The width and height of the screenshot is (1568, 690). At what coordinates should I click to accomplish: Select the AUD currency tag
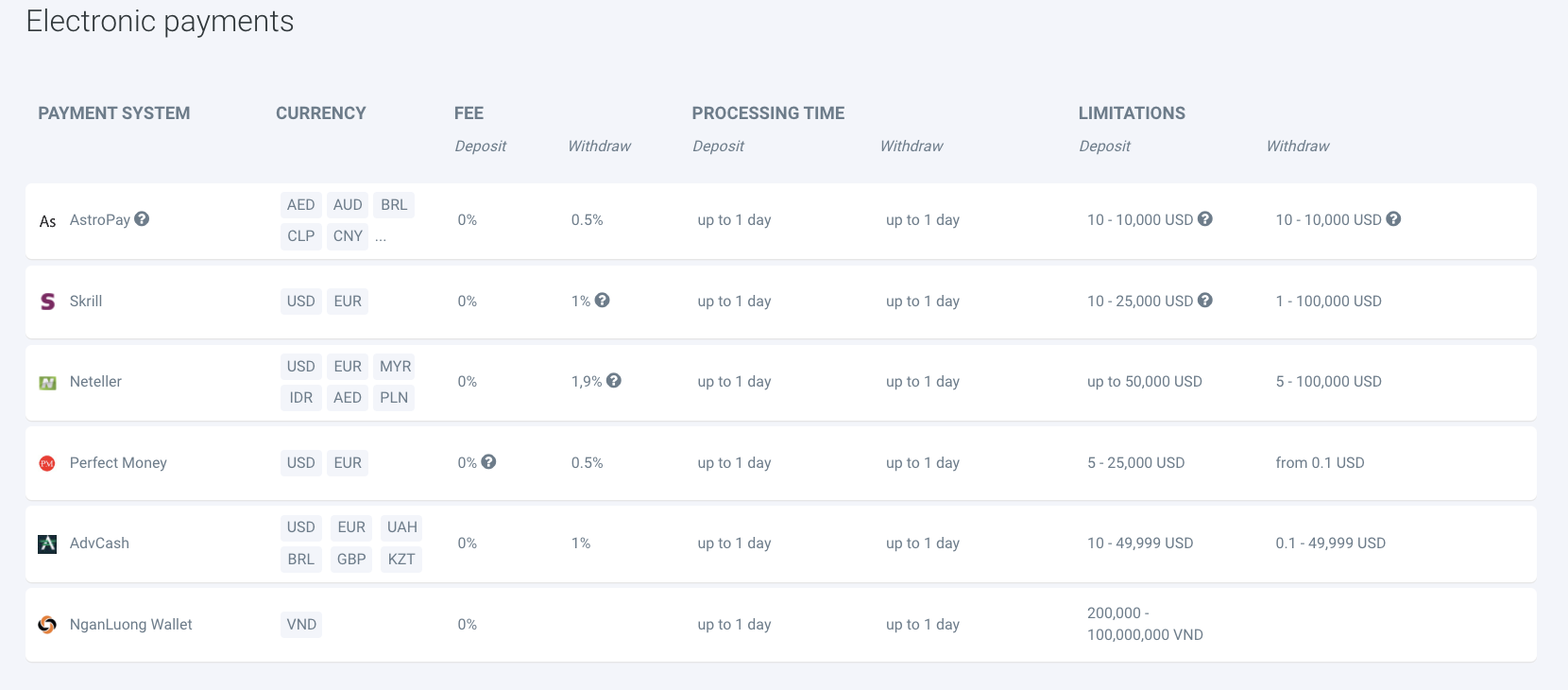(x=348, y=205)
